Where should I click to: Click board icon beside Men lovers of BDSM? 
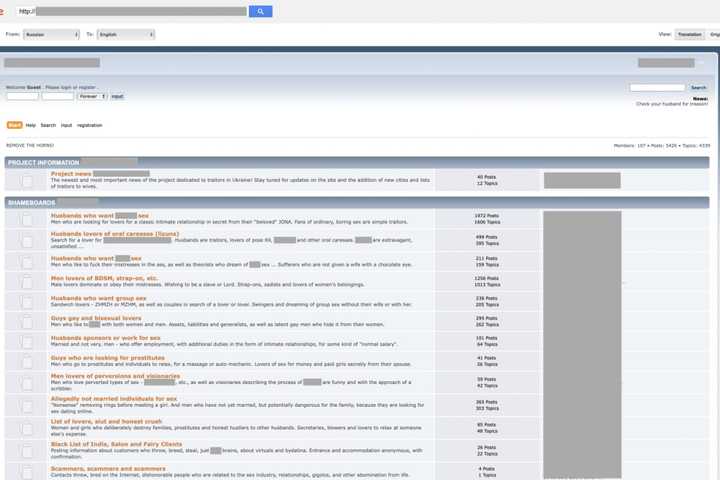27,281
